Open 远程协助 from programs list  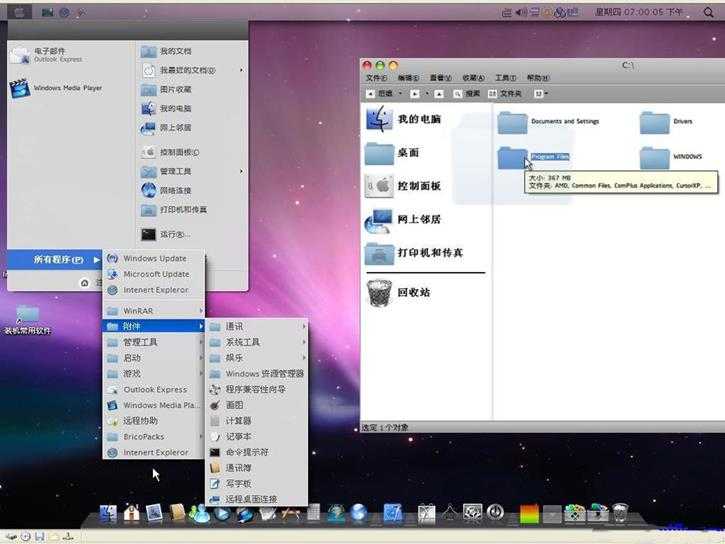[154, 421]
